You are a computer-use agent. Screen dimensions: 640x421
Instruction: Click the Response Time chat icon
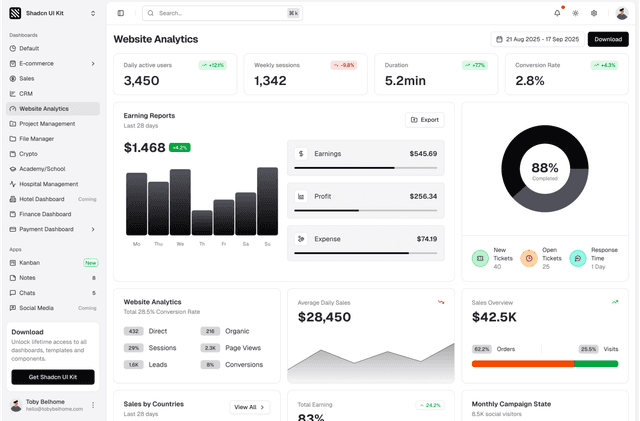(x=578, y=258)
